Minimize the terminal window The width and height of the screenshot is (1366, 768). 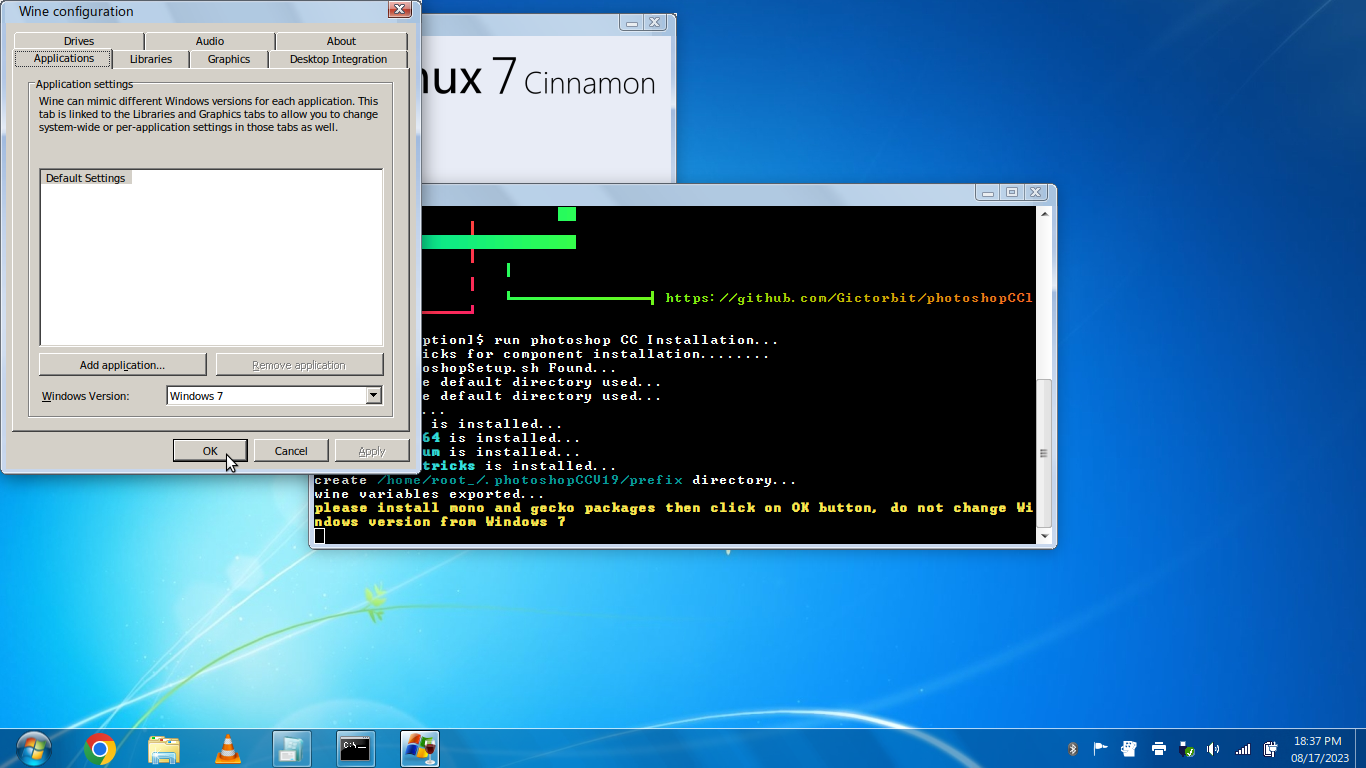click(989, 192)
